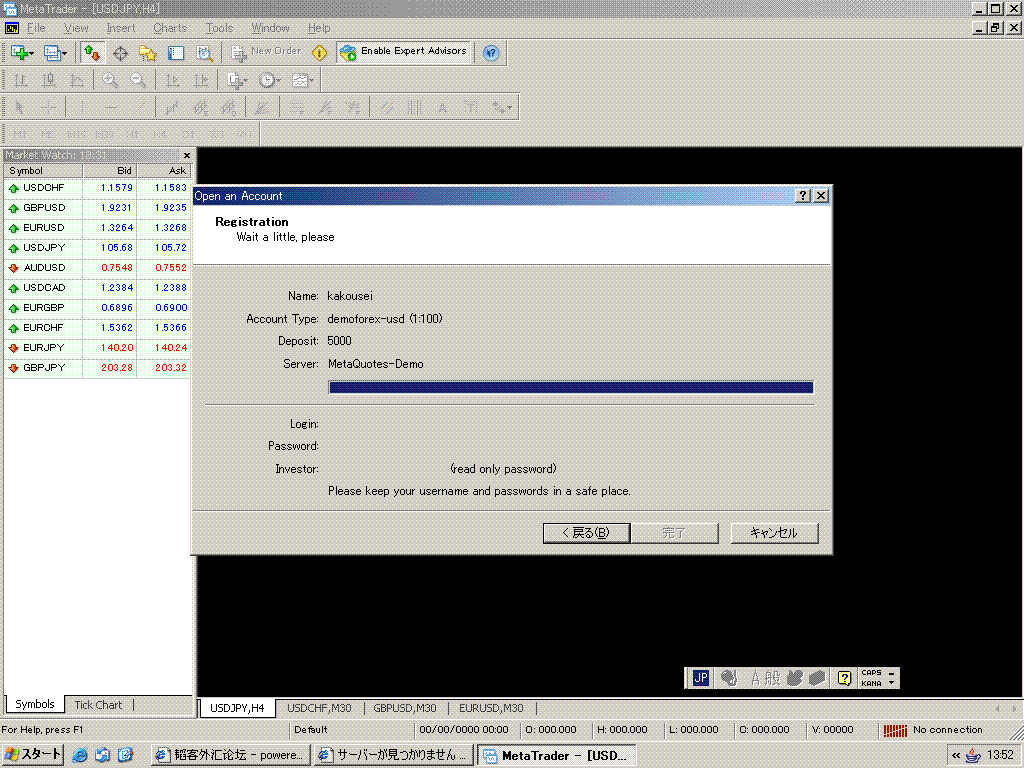The height and width of the screenshot is (768, 1024).
Task: Click the No connection status indicator
Action: point(933,730)
